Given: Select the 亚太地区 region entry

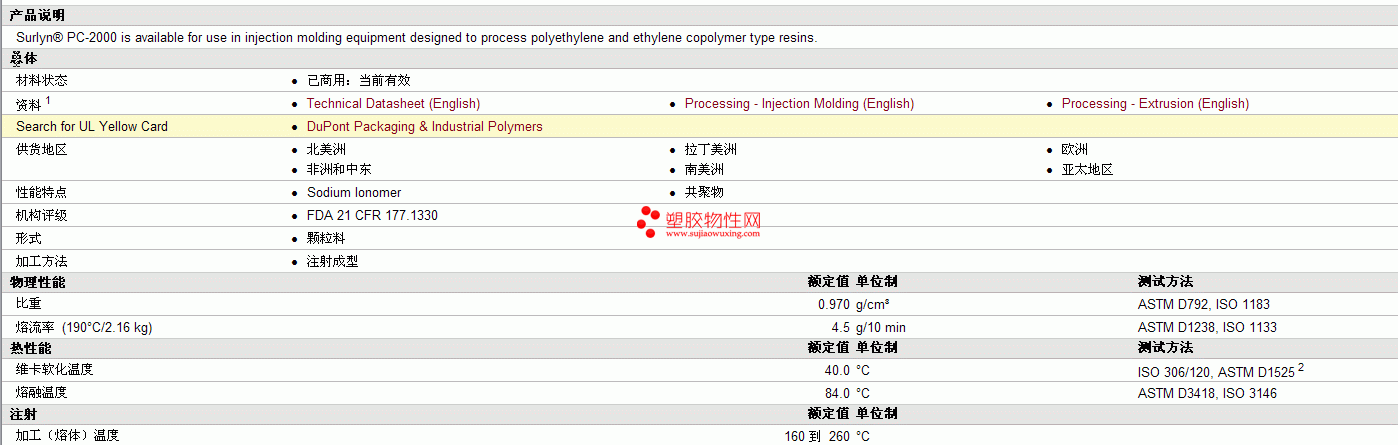Looking at the screenshot, I should point(1088,169).
